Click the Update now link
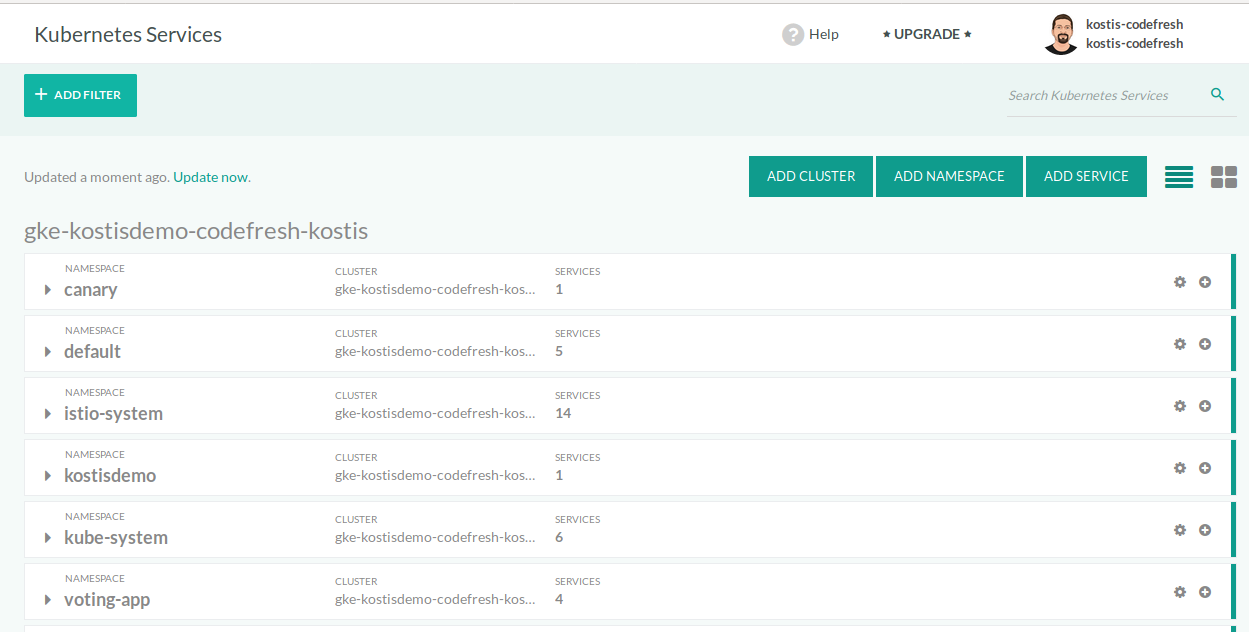Viewport: 1249px width, 632px height. coord(210,177)
